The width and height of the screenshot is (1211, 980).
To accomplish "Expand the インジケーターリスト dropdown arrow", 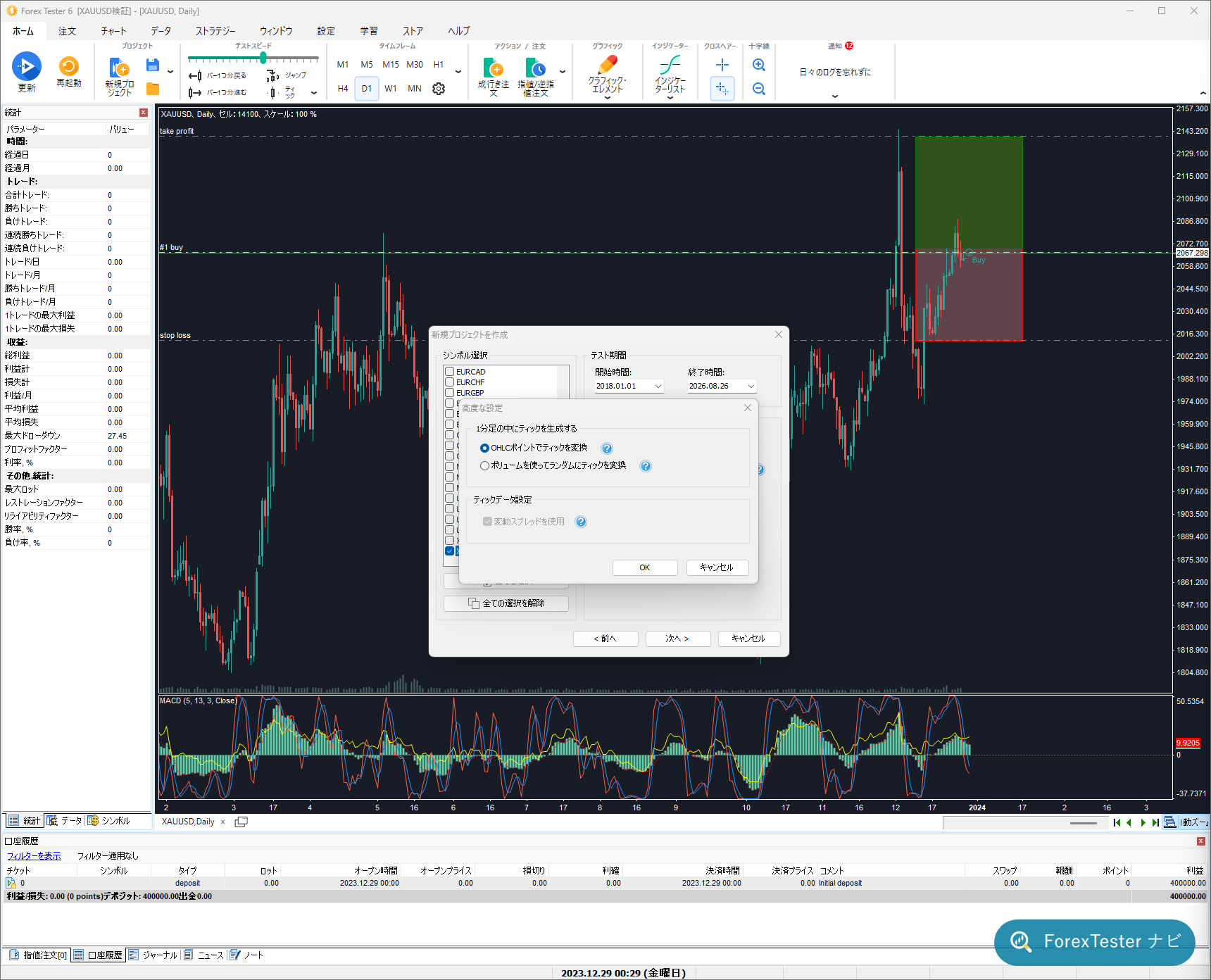I will (x=670, y=98).
